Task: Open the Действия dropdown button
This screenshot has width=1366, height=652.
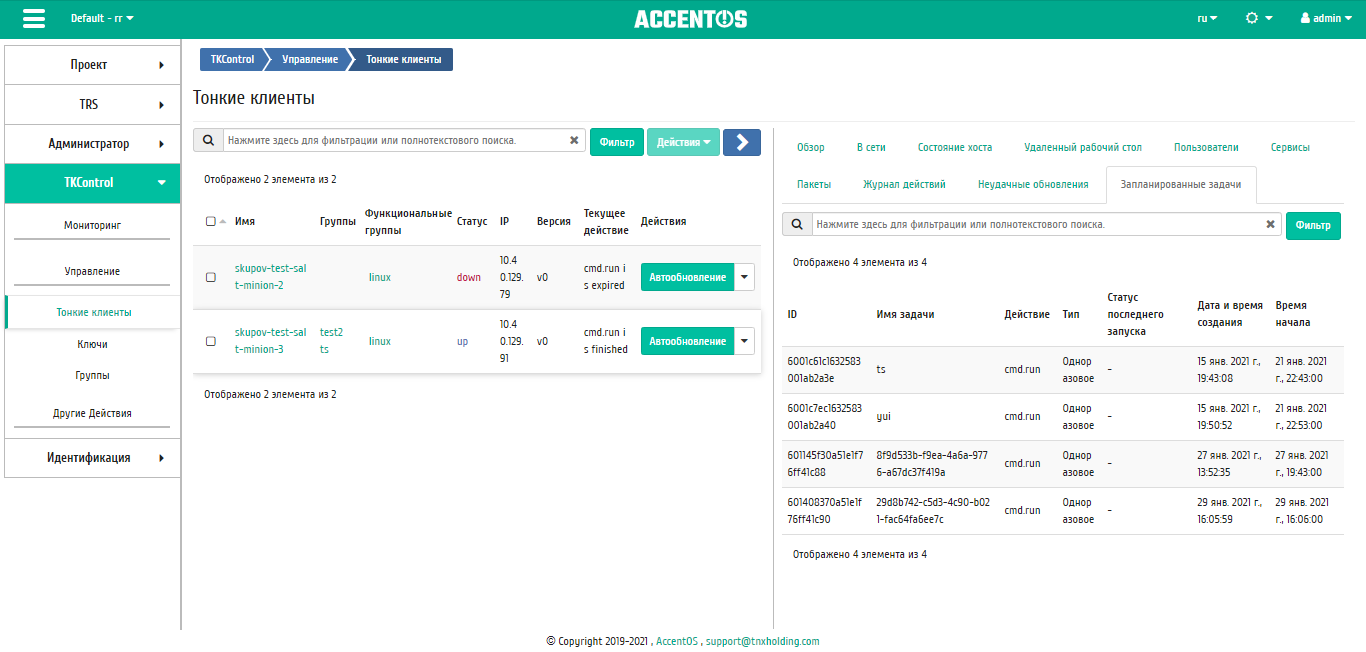Action: pos(684,142)
